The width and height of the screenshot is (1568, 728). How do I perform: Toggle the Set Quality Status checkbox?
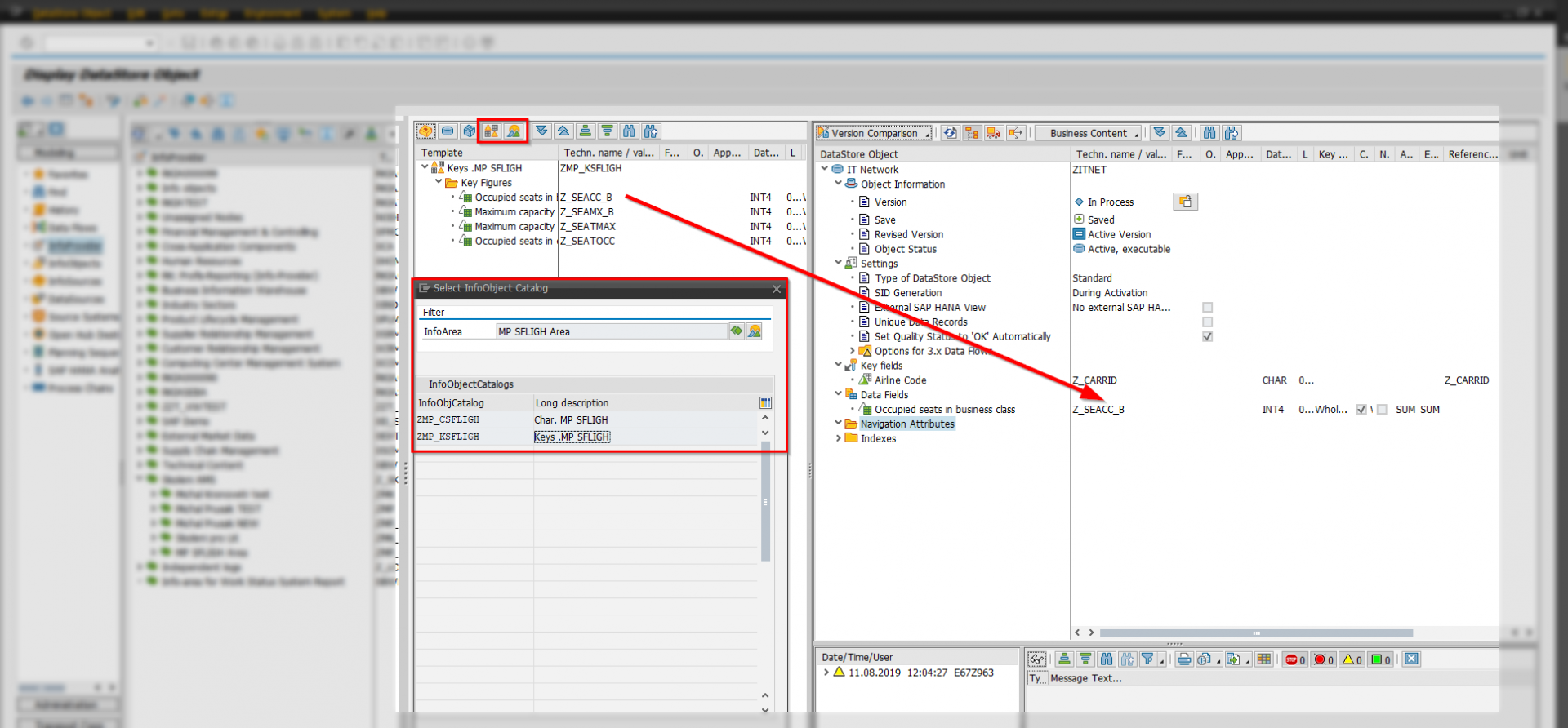1207,336
